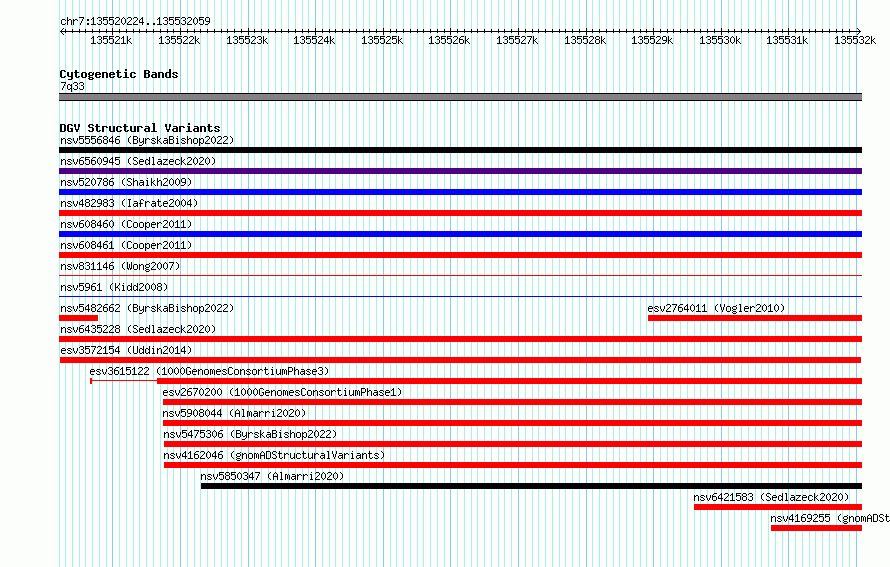Click the nsv5908044 (Almarri2020) label
Image resolution: width=890 pixels, height=567 pixels.
point(234,413)
